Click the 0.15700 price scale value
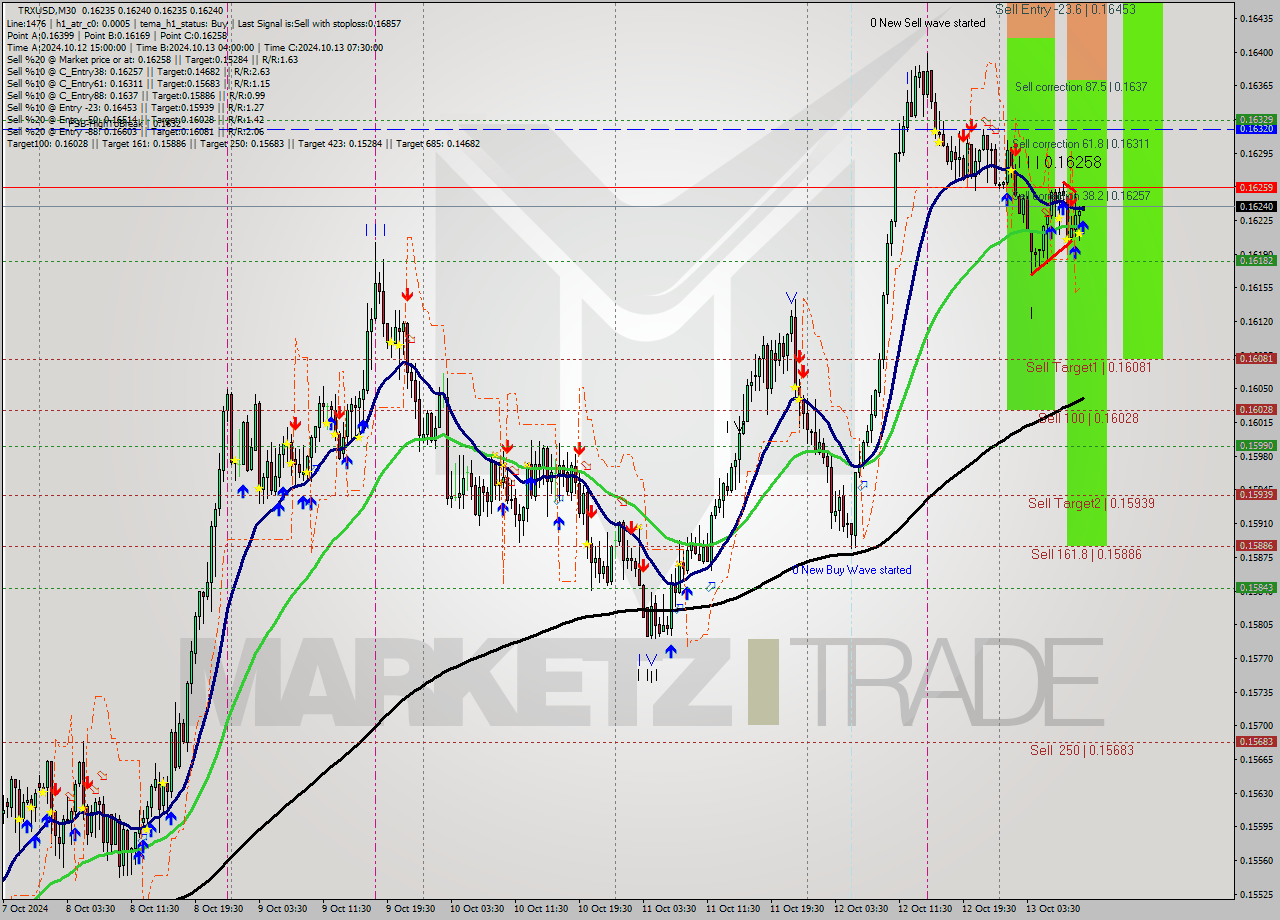The width and height of the screenshot is (1280, 920). tap(1256, 725)
